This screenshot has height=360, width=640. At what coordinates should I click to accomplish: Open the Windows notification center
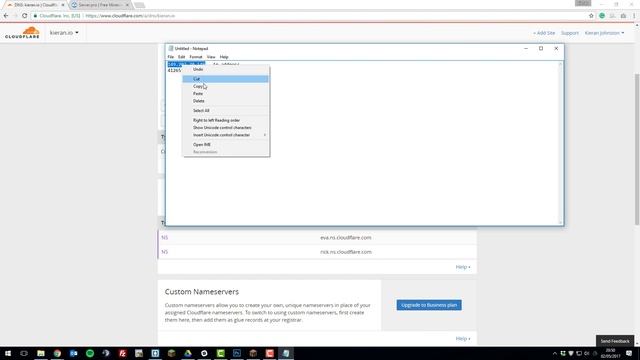[629, 353]
